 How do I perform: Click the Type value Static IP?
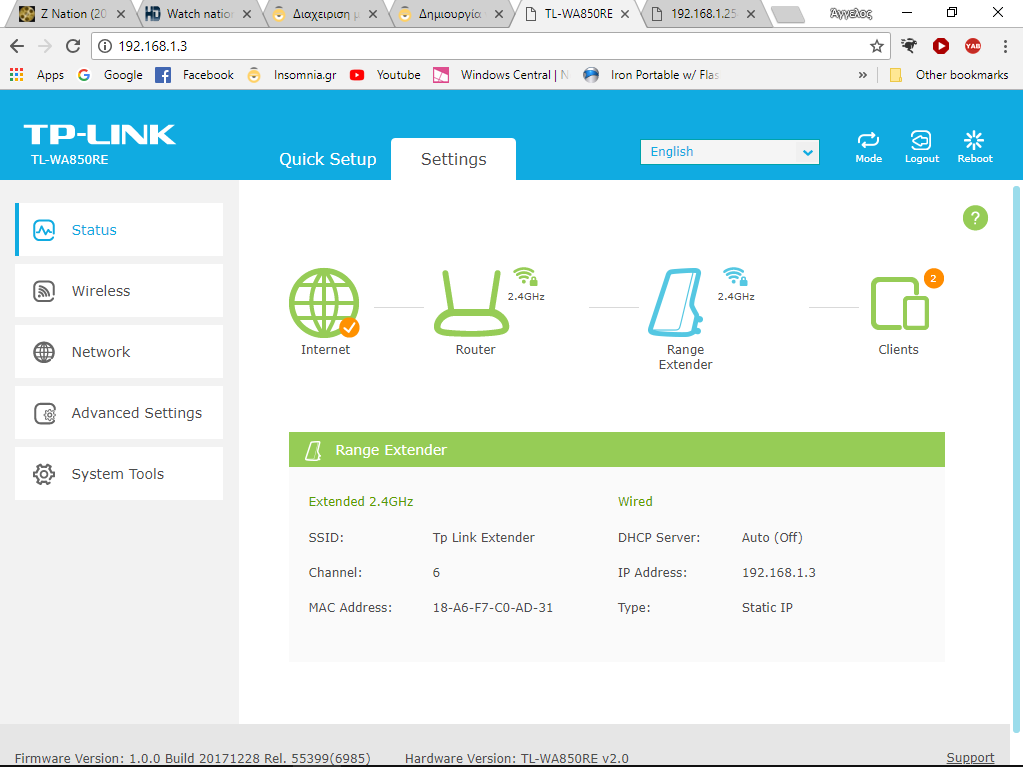coord(767,607)
